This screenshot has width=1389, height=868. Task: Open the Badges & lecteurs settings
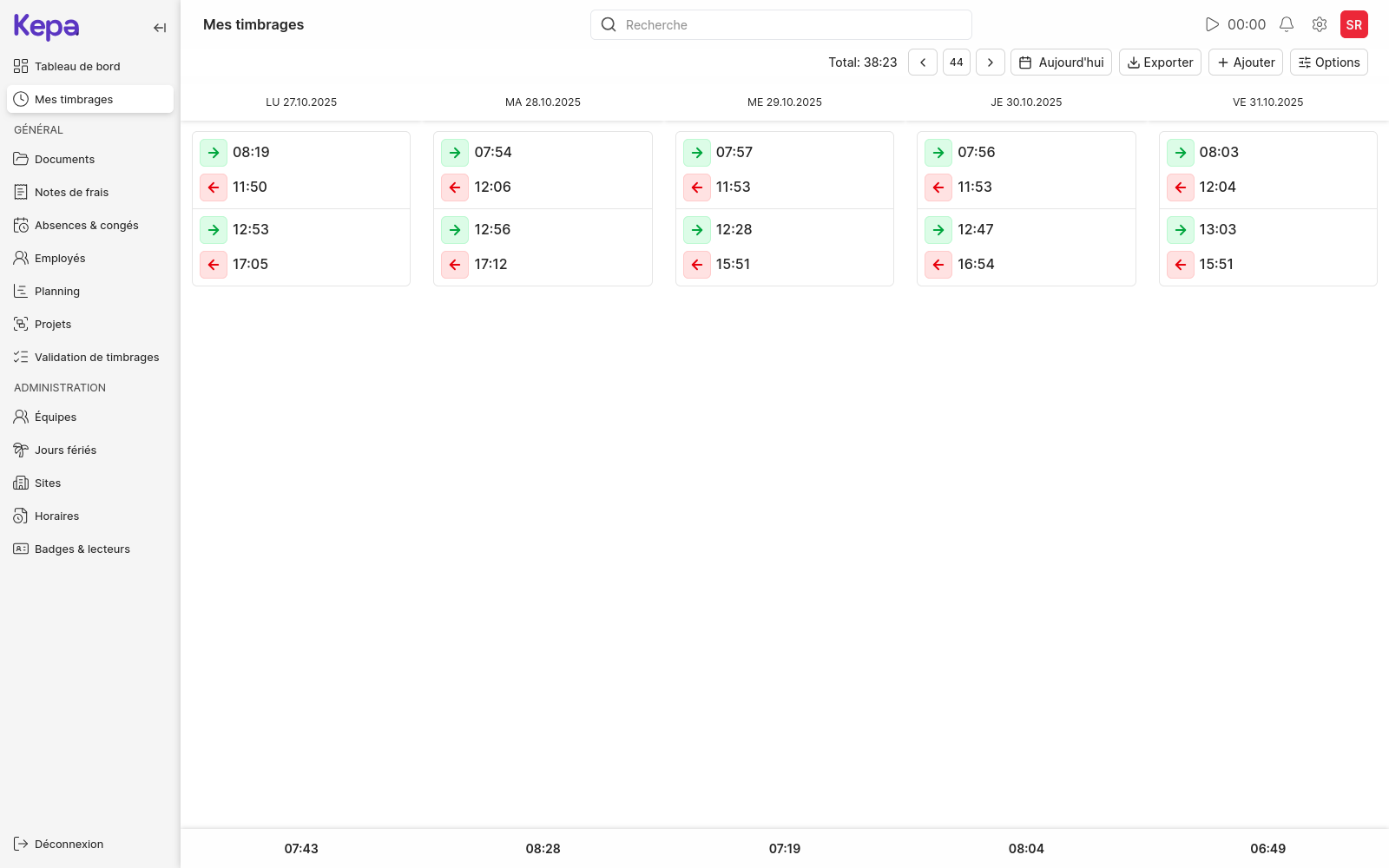[x=82, y=549]
